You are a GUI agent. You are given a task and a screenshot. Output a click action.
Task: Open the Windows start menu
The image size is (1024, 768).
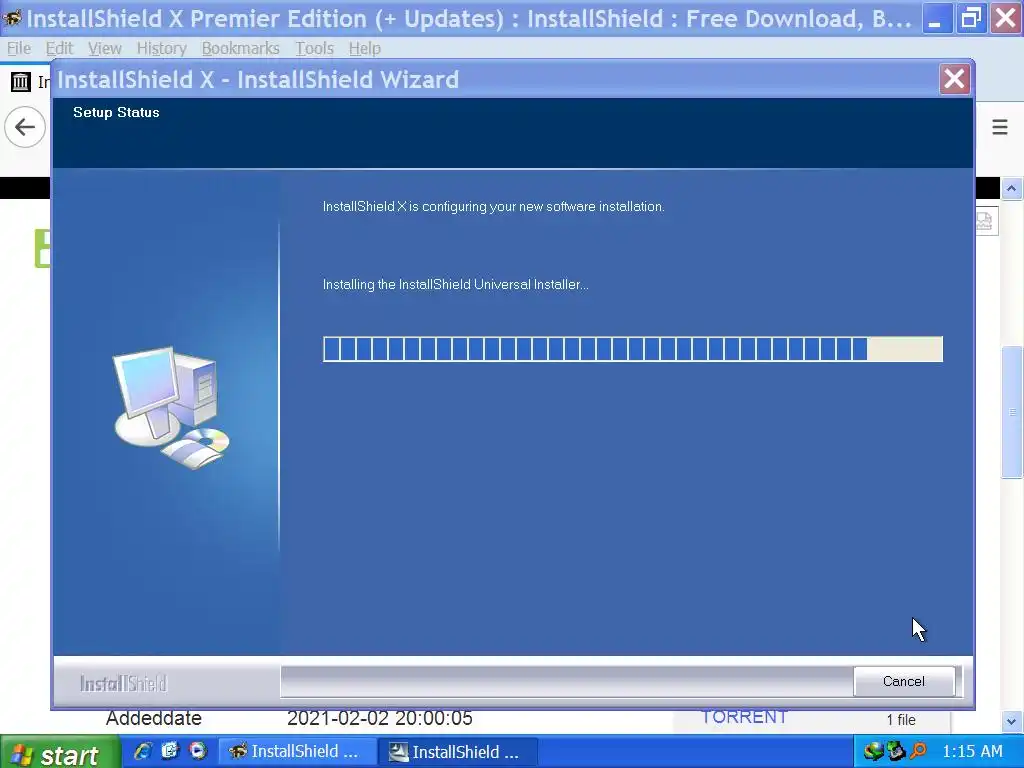click(60, 753)
